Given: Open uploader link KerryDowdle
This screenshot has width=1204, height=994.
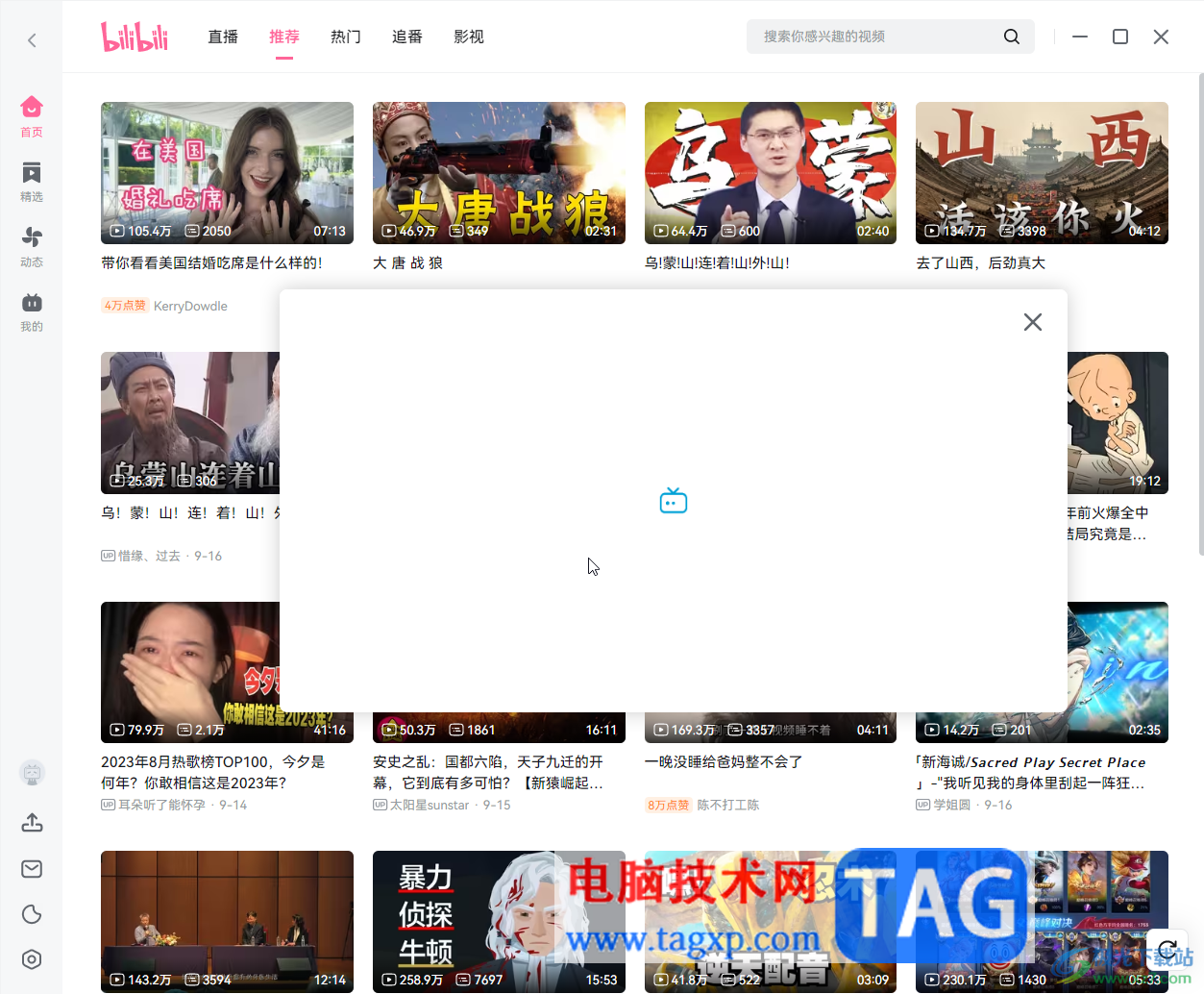Looking at the screenshot, I should [x=190, y=306].
